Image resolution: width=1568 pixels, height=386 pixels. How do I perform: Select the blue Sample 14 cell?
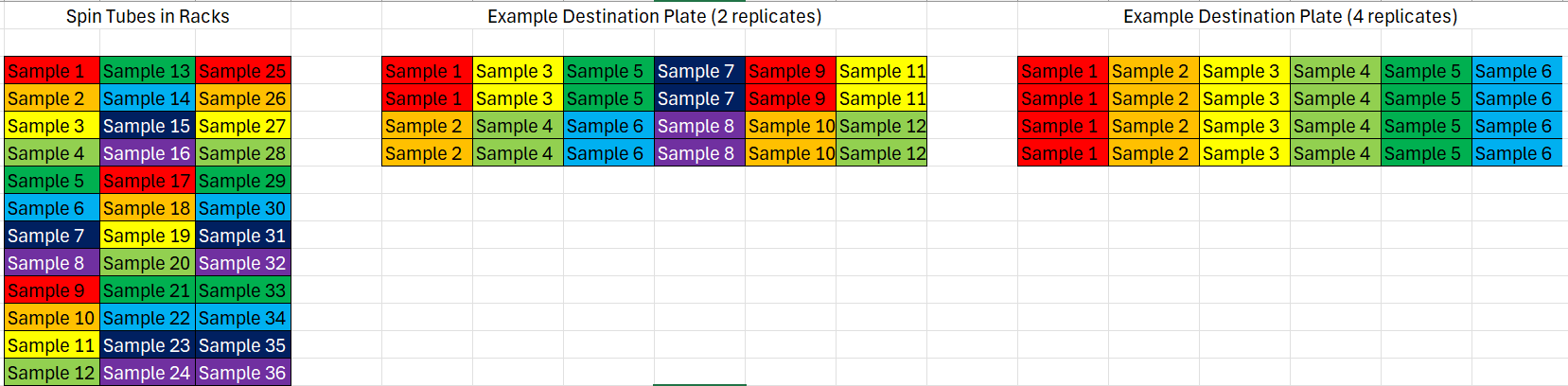[147, 98]
